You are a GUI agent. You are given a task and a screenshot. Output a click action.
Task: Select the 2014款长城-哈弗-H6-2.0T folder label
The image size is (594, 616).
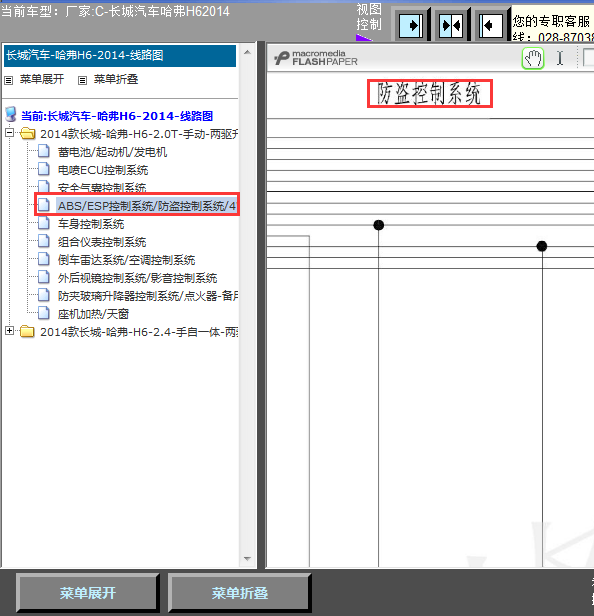pyautogui.click(x=139, y=134)
